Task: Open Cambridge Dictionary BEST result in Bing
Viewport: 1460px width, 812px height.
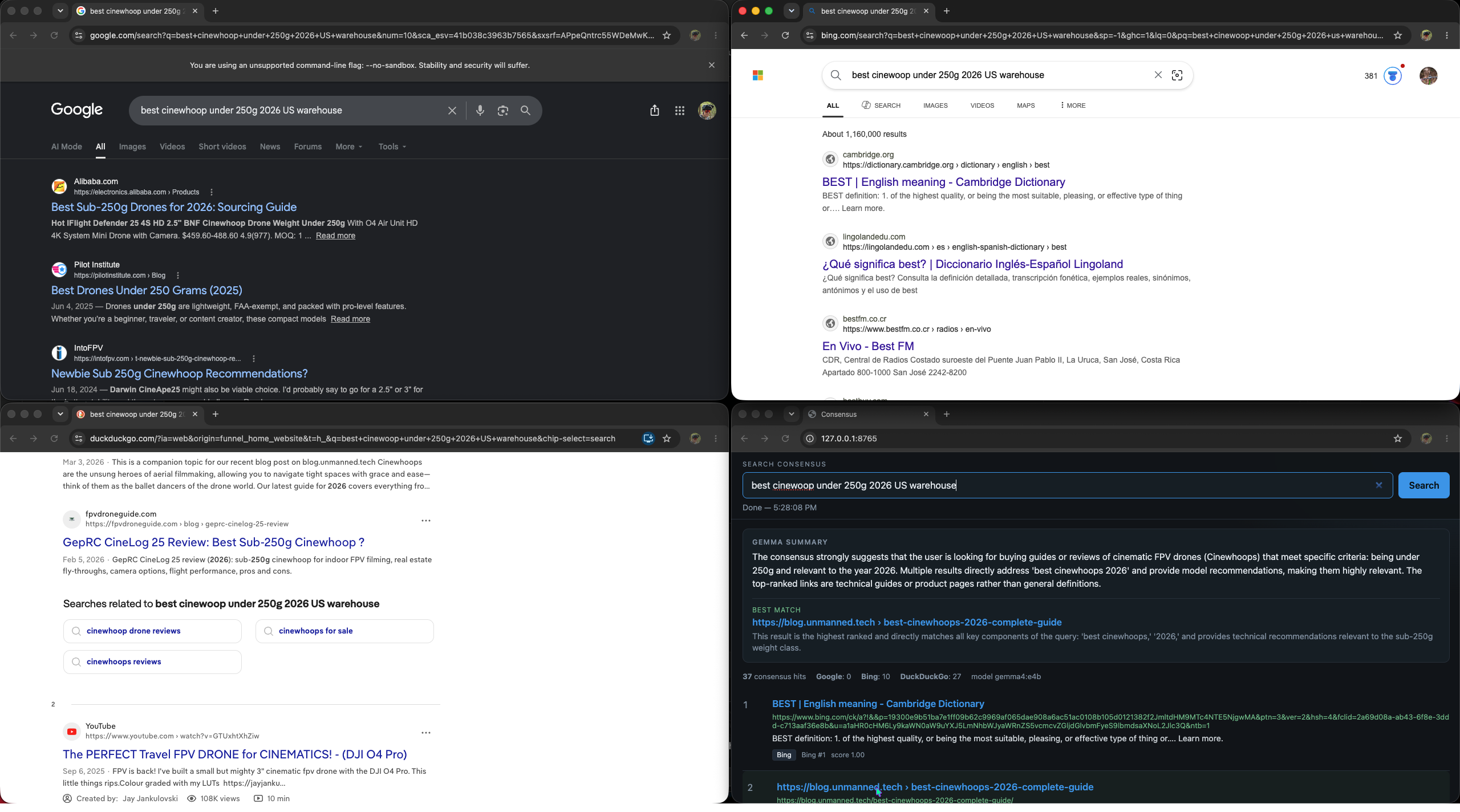Action: [943, 182]
